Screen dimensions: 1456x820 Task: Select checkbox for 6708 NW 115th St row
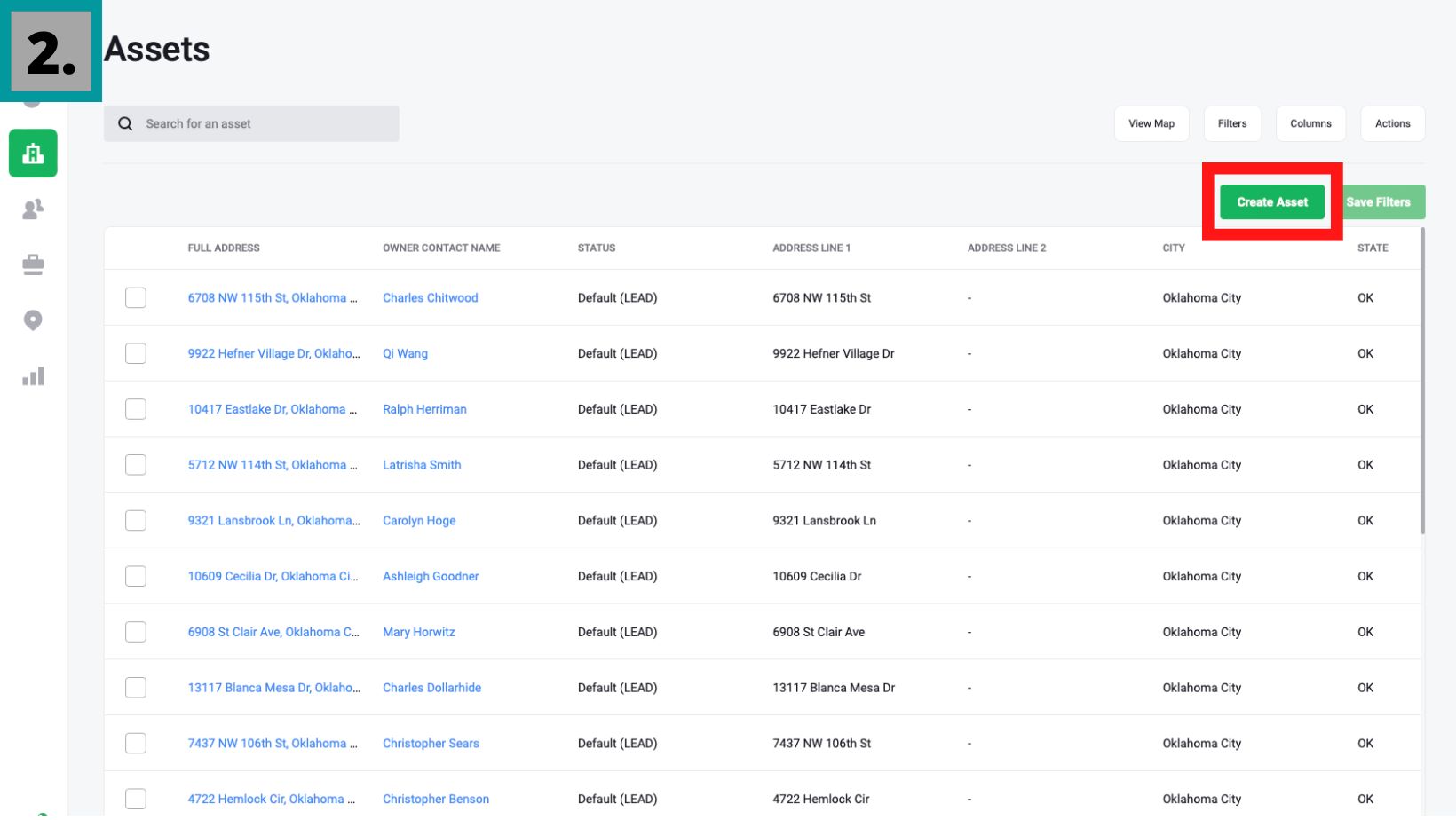(x=136, y=298)
